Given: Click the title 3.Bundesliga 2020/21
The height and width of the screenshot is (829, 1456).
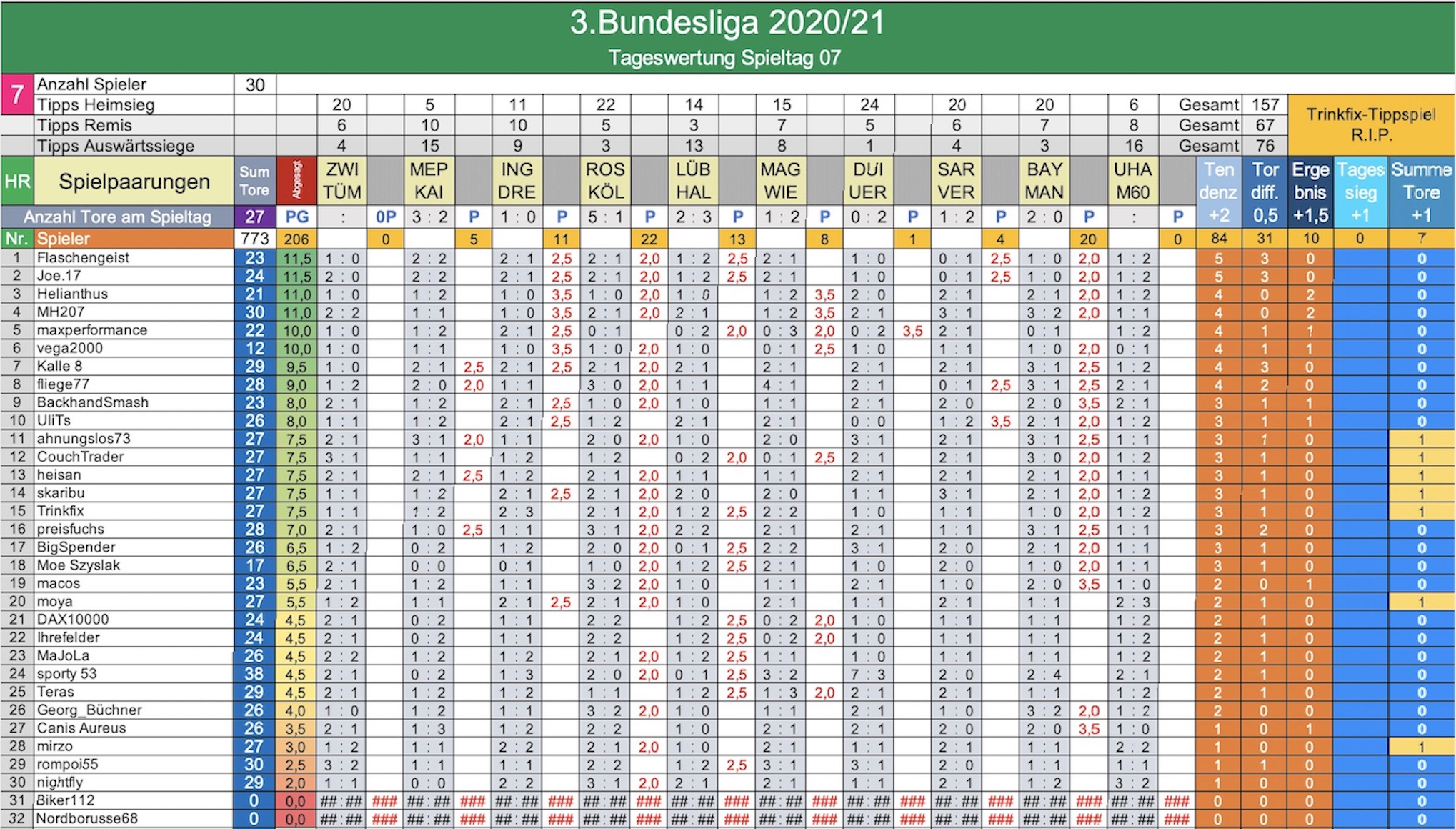Looking at the screenshot, I should pyautogui.click(x=727, y=23).
